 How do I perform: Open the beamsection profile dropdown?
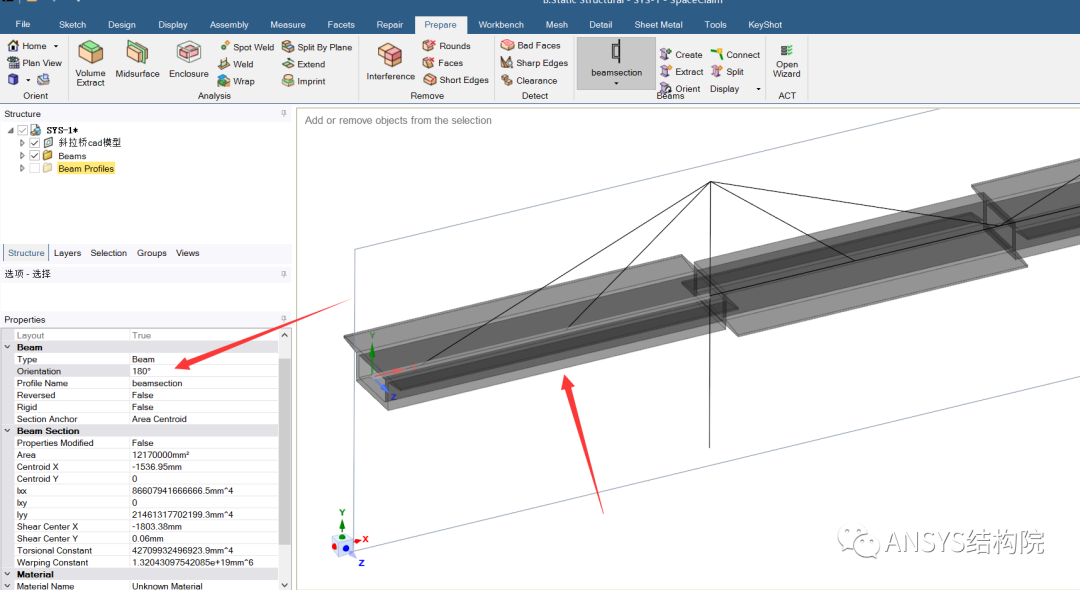click(616, 84)
